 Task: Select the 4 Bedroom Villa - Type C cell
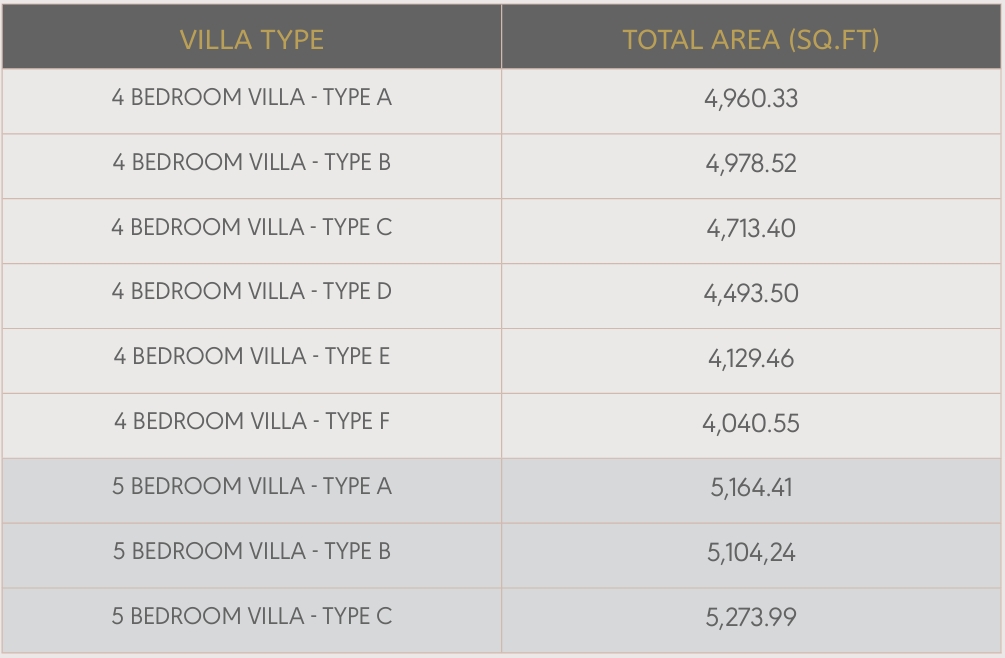pos(252,227)
